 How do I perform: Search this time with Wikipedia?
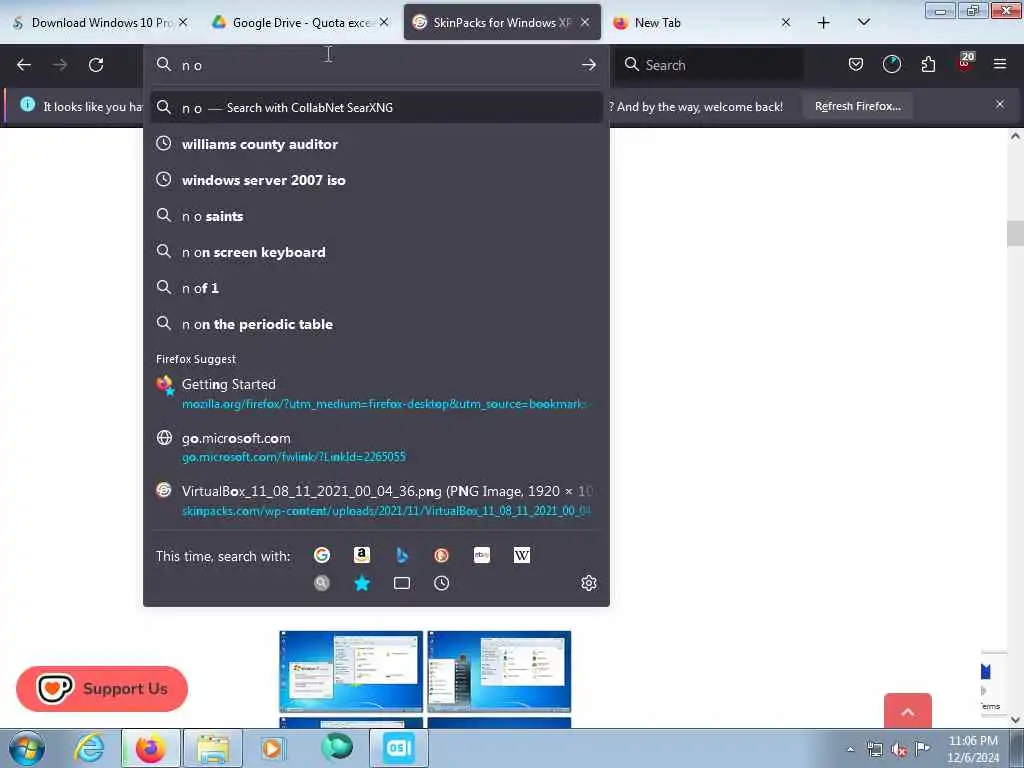tap(521, 555)
